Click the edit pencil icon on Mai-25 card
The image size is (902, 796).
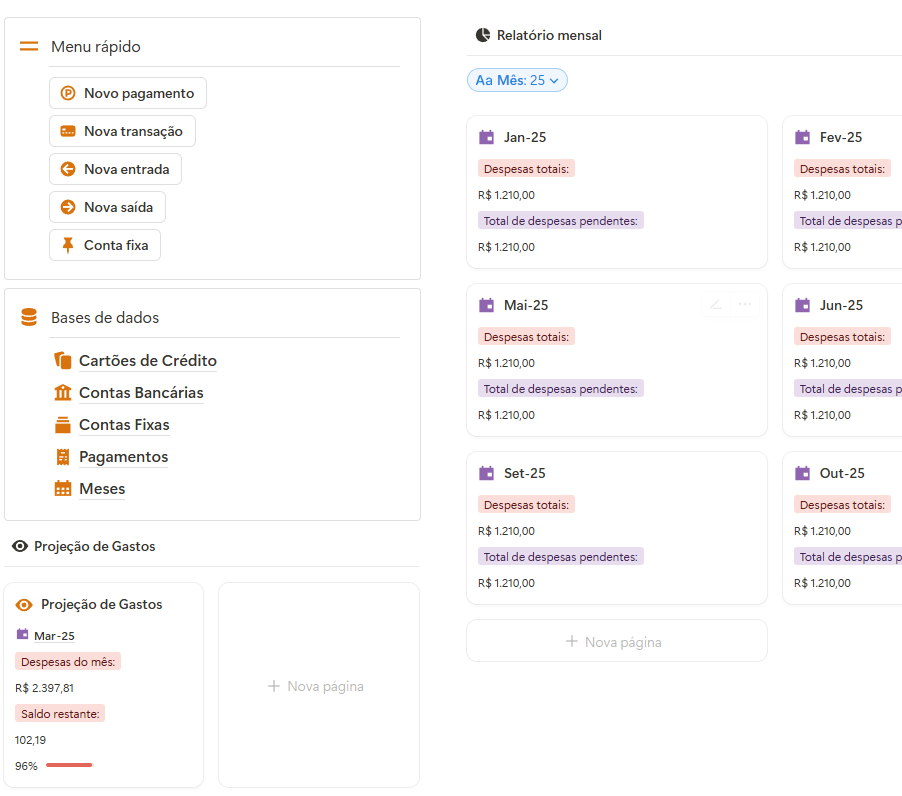tap(716, 305)
